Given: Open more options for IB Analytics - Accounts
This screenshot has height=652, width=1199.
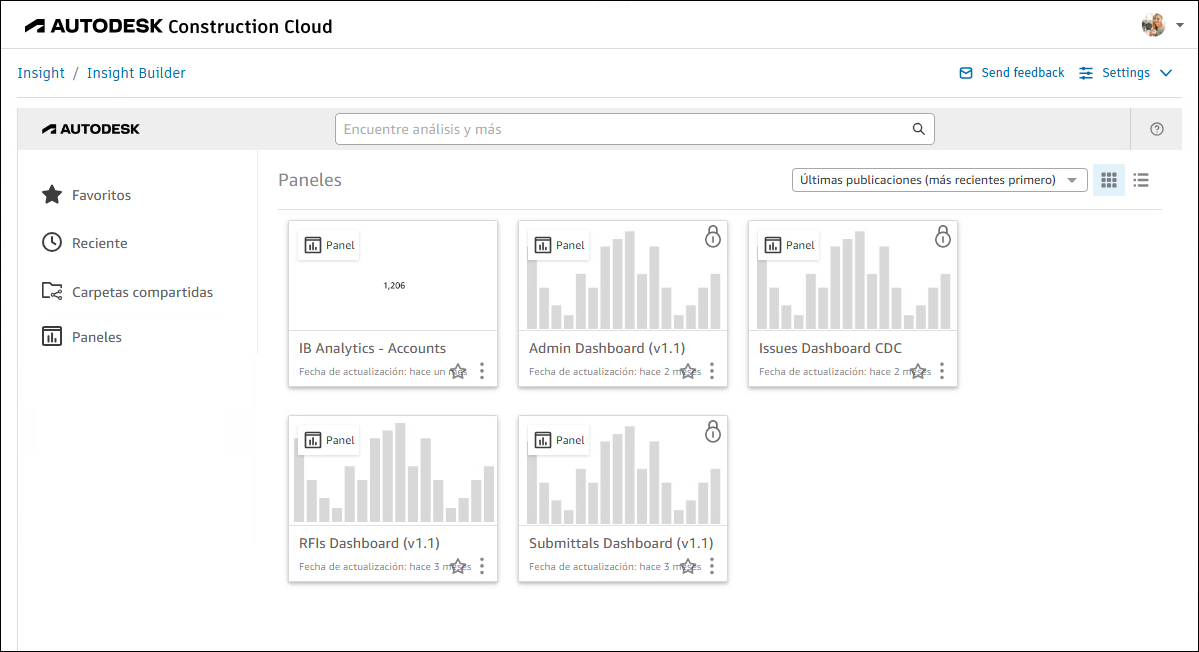Looking at the screenshot, I should tap(482, 371).
